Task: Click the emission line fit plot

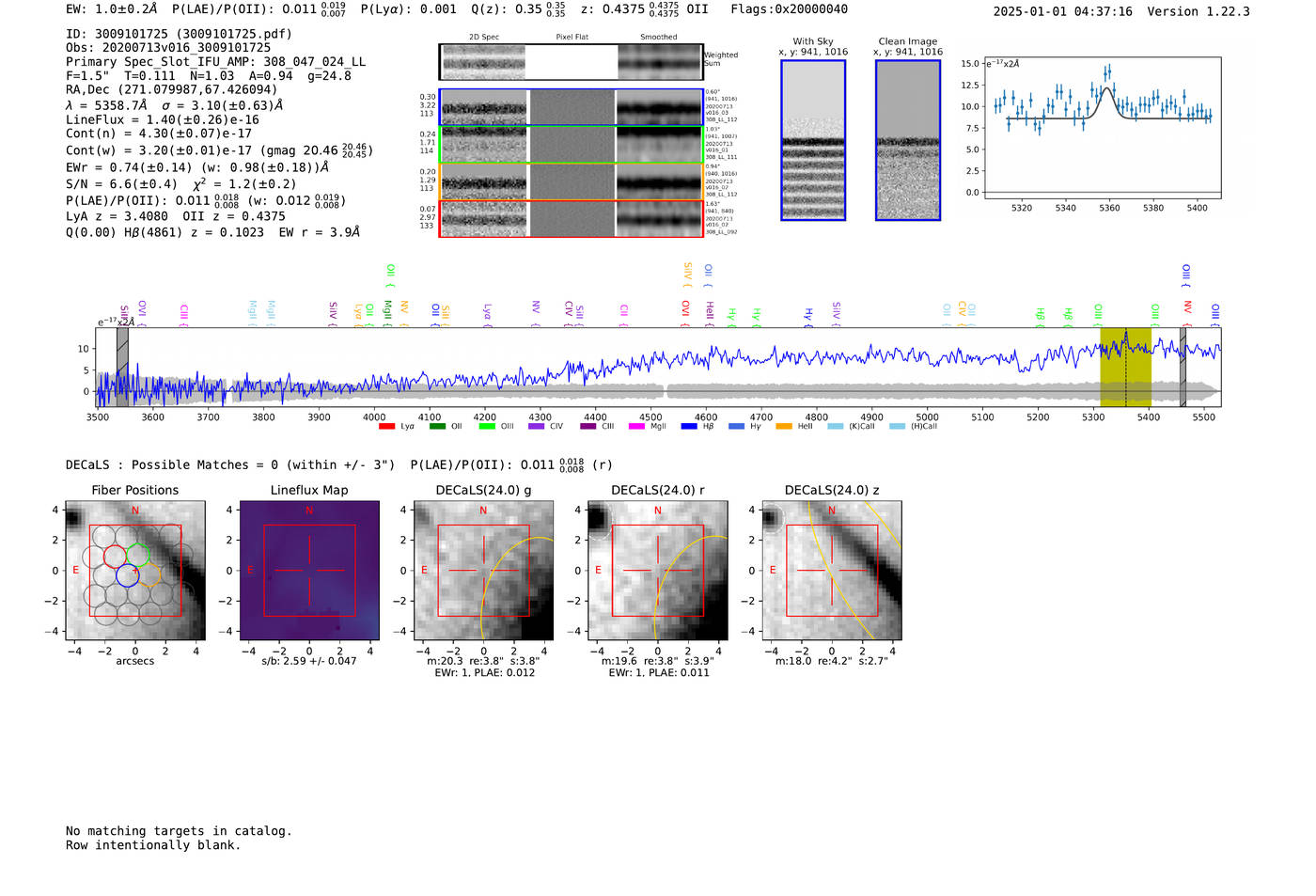Action: tap(1103, 128)
